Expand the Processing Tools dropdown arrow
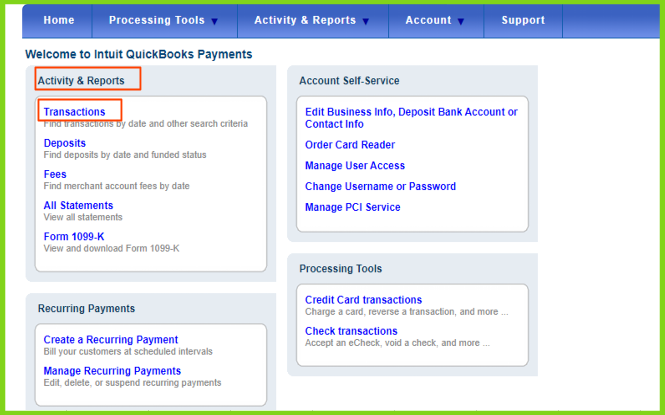 (215, 21)
